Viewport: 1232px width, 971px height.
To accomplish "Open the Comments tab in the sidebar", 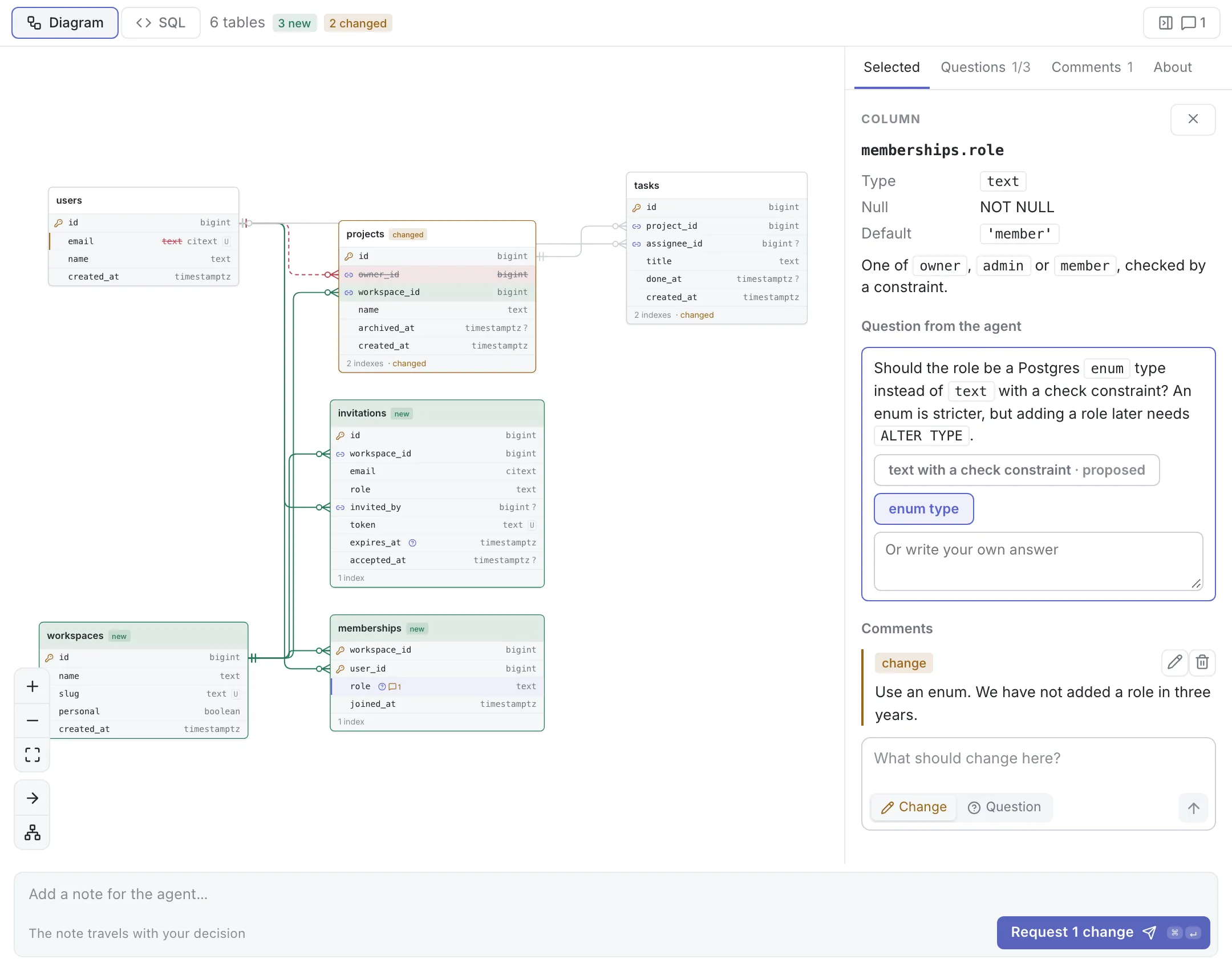I will click(1092, 67).
